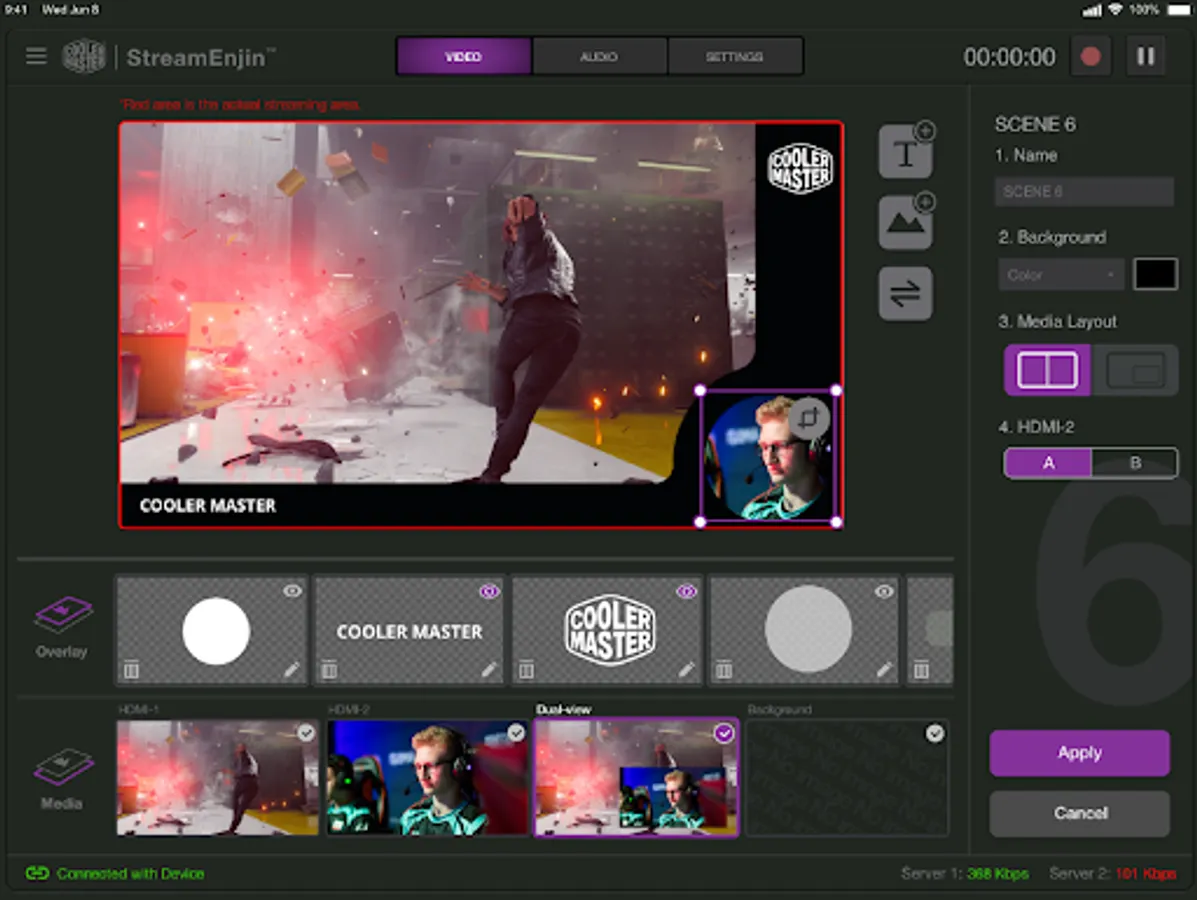Viewport: 1197px width, 900px height.
Task: Click the SCENE 6 name input field
Action: pyautogui.click(x=1084, y=192)
